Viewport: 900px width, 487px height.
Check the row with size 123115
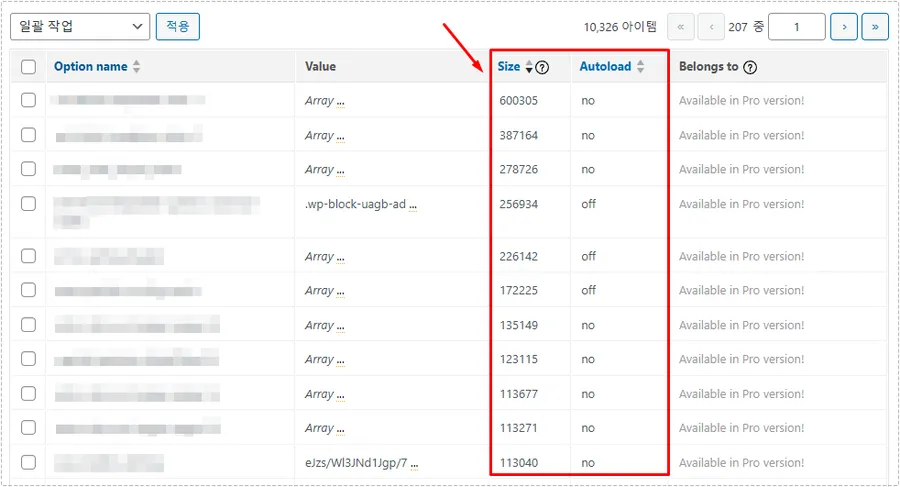coord(28,359)
